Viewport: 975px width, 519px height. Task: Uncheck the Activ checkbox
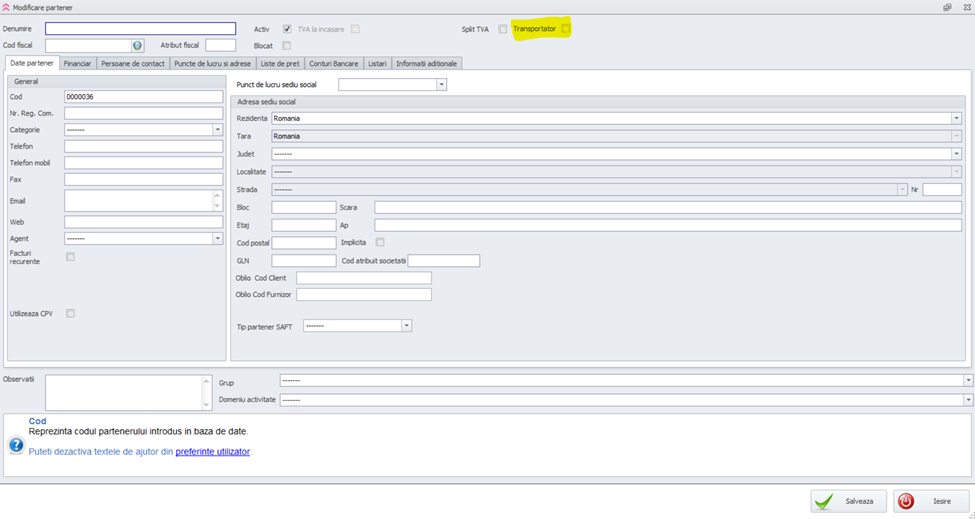288,29
